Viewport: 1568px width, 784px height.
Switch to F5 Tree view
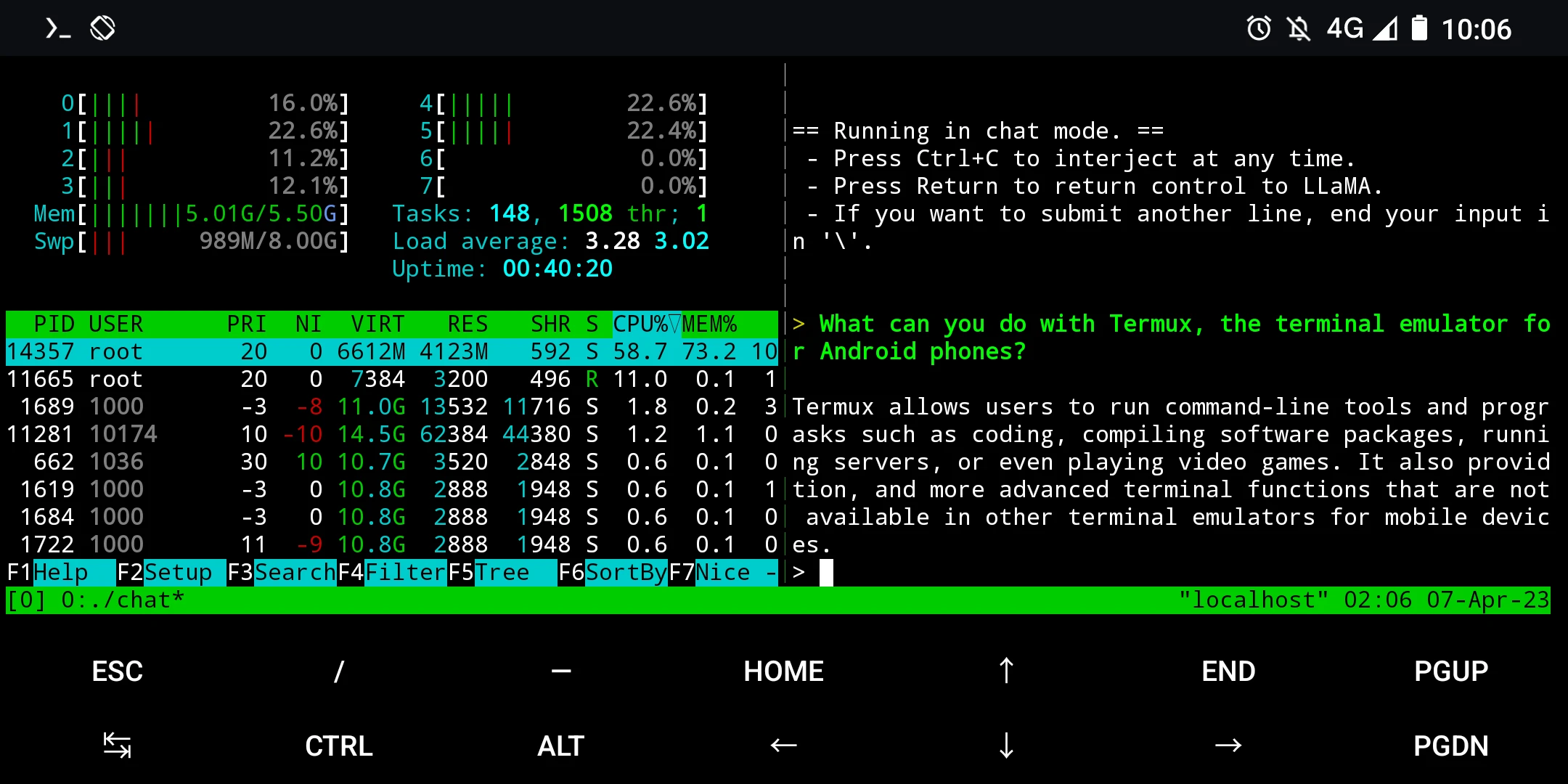click(501, 572)
